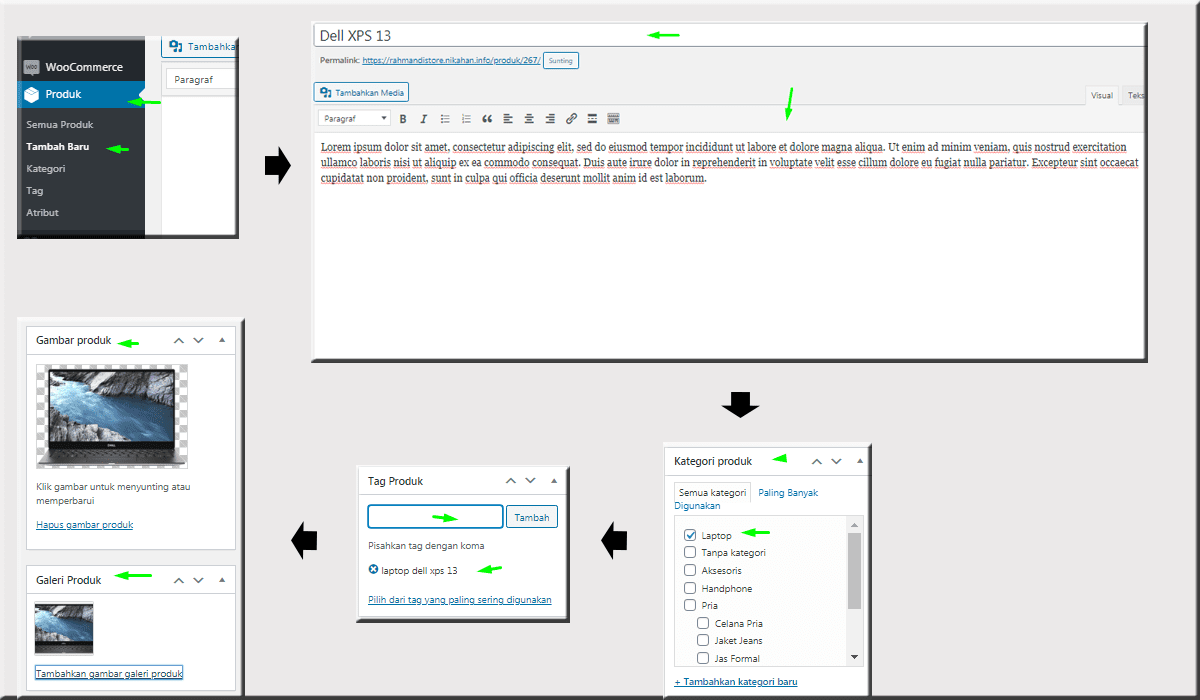
Task: Move Tag Produk panel up
Action: point(511,481)
